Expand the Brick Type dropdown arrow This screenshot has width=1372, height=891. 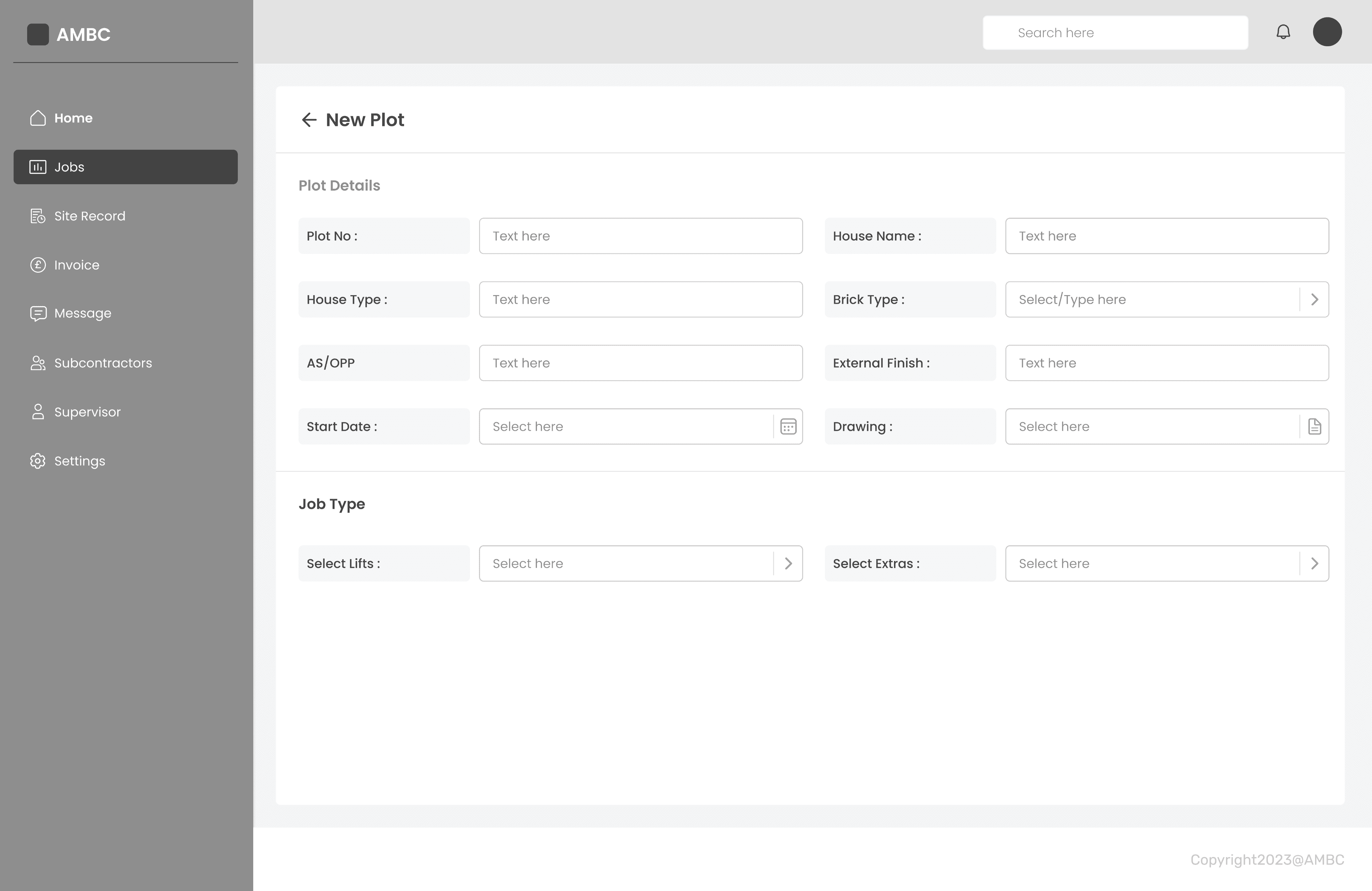click(1314, 300)
